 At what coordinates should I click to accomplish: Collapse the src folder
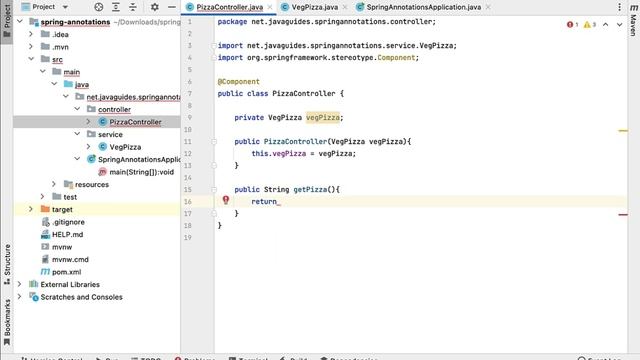(31, 59)
